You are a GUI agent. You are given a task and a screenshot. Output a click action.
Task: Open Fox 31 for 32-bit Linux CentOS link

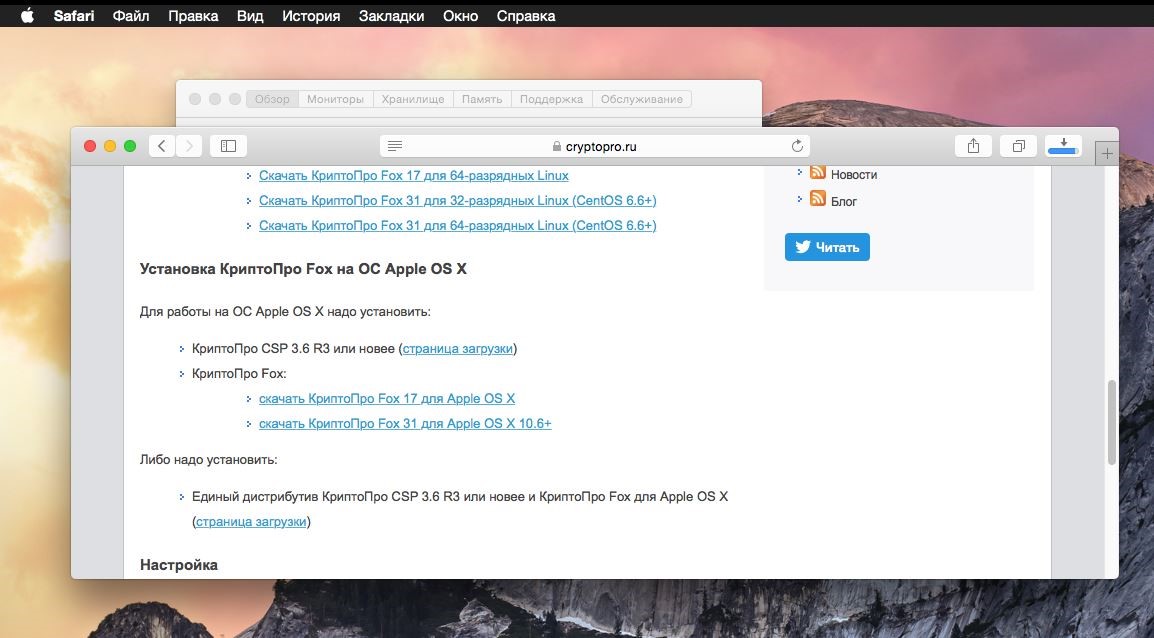(458, 200)
